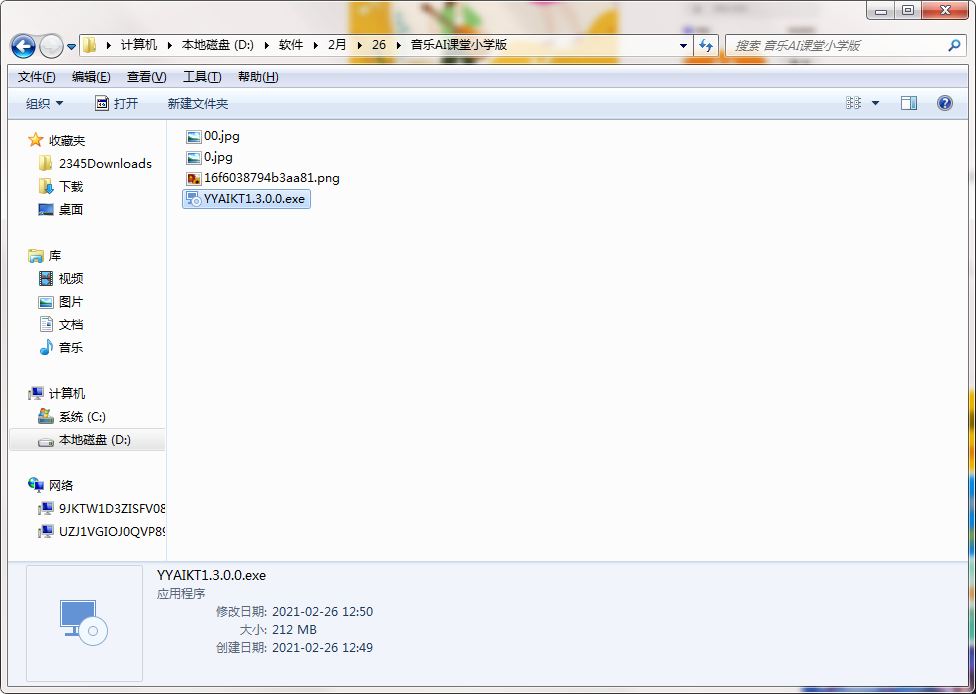The height and width of the screenshot is (694, 976).
Task: Open the 编辑(E) menu
Action: (x=91, y=77)
